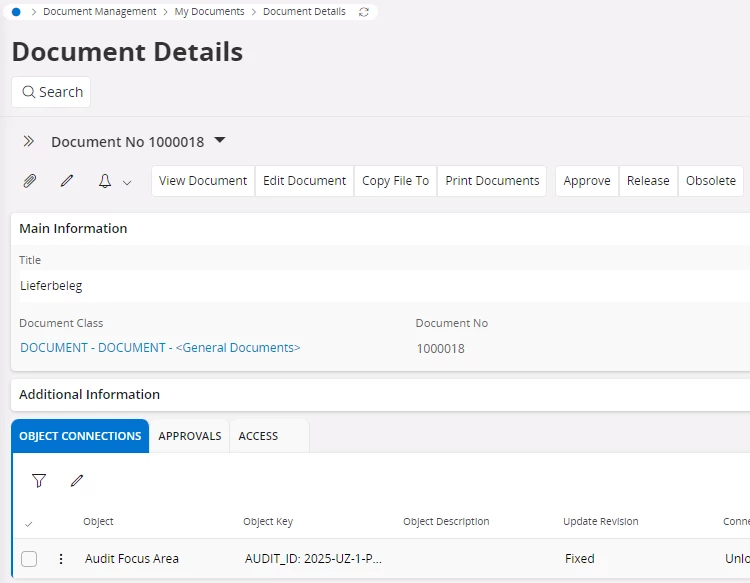Click the View Document button
This screenshot has height=583, width=750.
pyautogui.click(x=203, y=181)
